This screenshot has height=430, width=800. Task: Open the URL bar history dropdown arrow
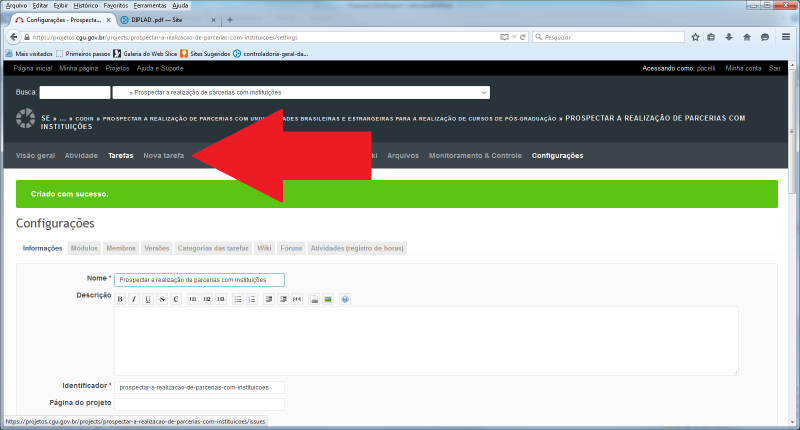tap(512, 37)
